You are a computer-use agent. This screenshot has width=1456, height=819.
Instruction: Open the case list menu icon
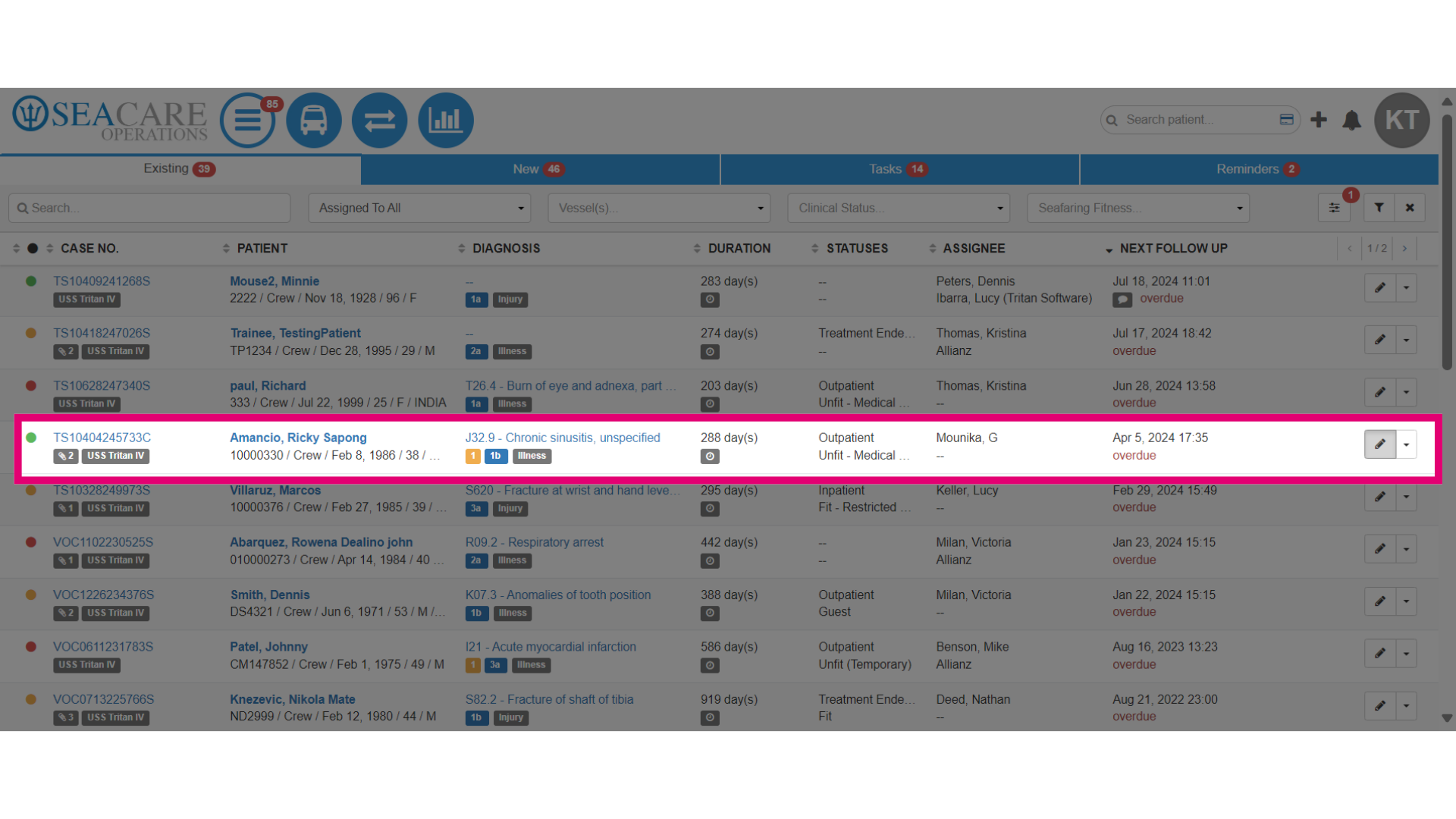[247, 120]
